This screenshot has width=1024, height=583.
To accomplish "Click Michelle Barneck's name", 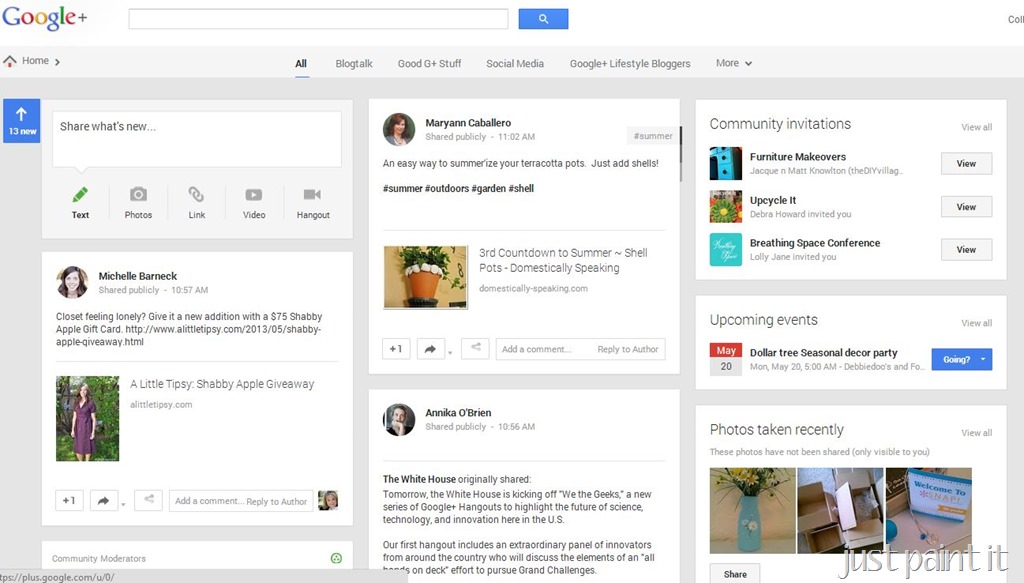I will [x=138, y=276].
